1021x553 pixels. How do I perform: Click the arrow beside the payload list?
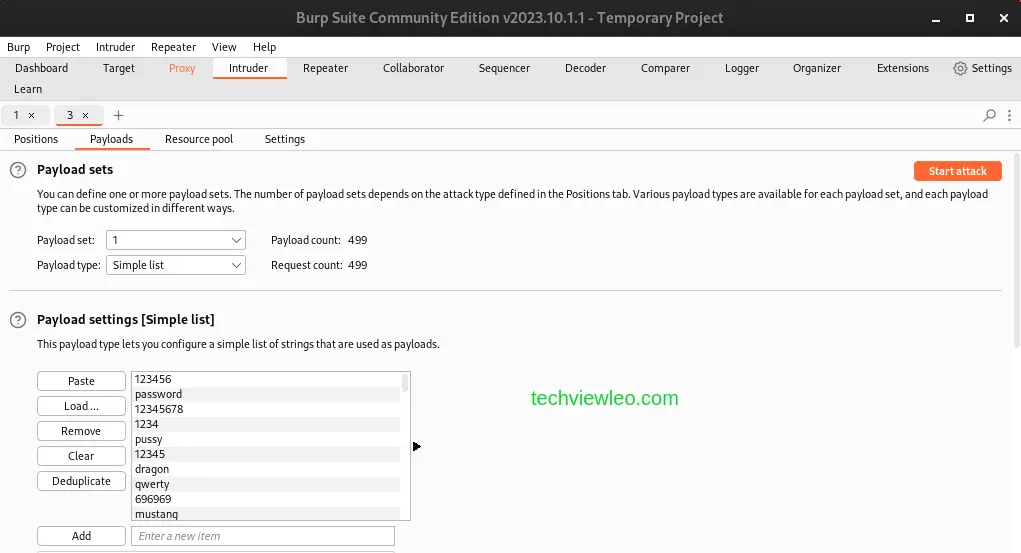point(417,447)
